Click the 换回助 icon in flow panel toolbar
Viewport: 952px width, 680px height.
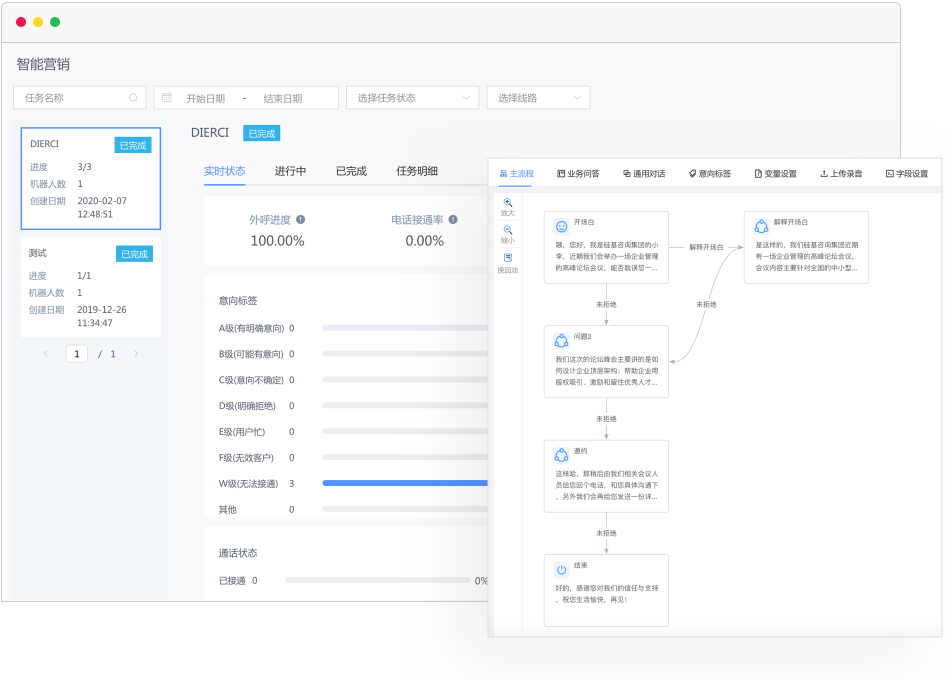coord(508,258)
